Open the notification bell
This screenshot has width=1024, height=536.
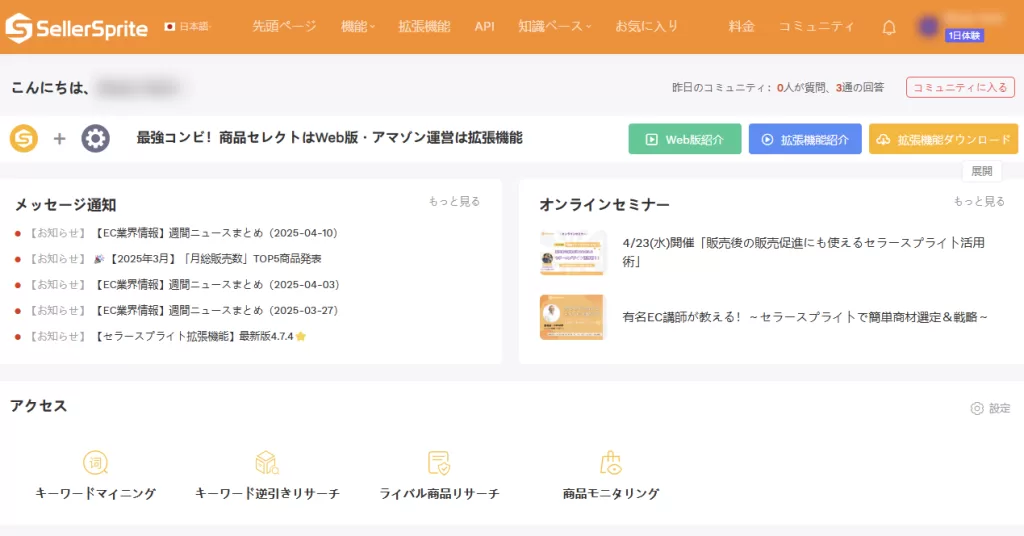pyautogui.click(x=889, y=27)
